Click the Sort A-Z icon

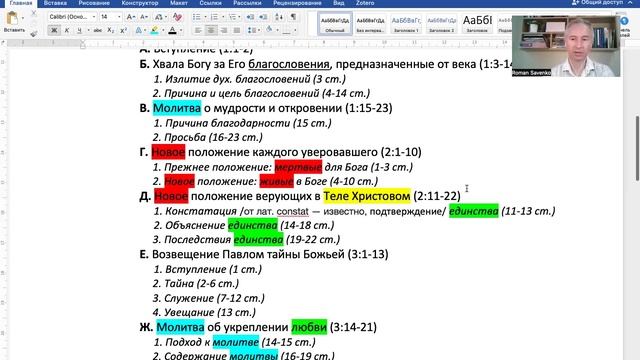click(279, 17)
